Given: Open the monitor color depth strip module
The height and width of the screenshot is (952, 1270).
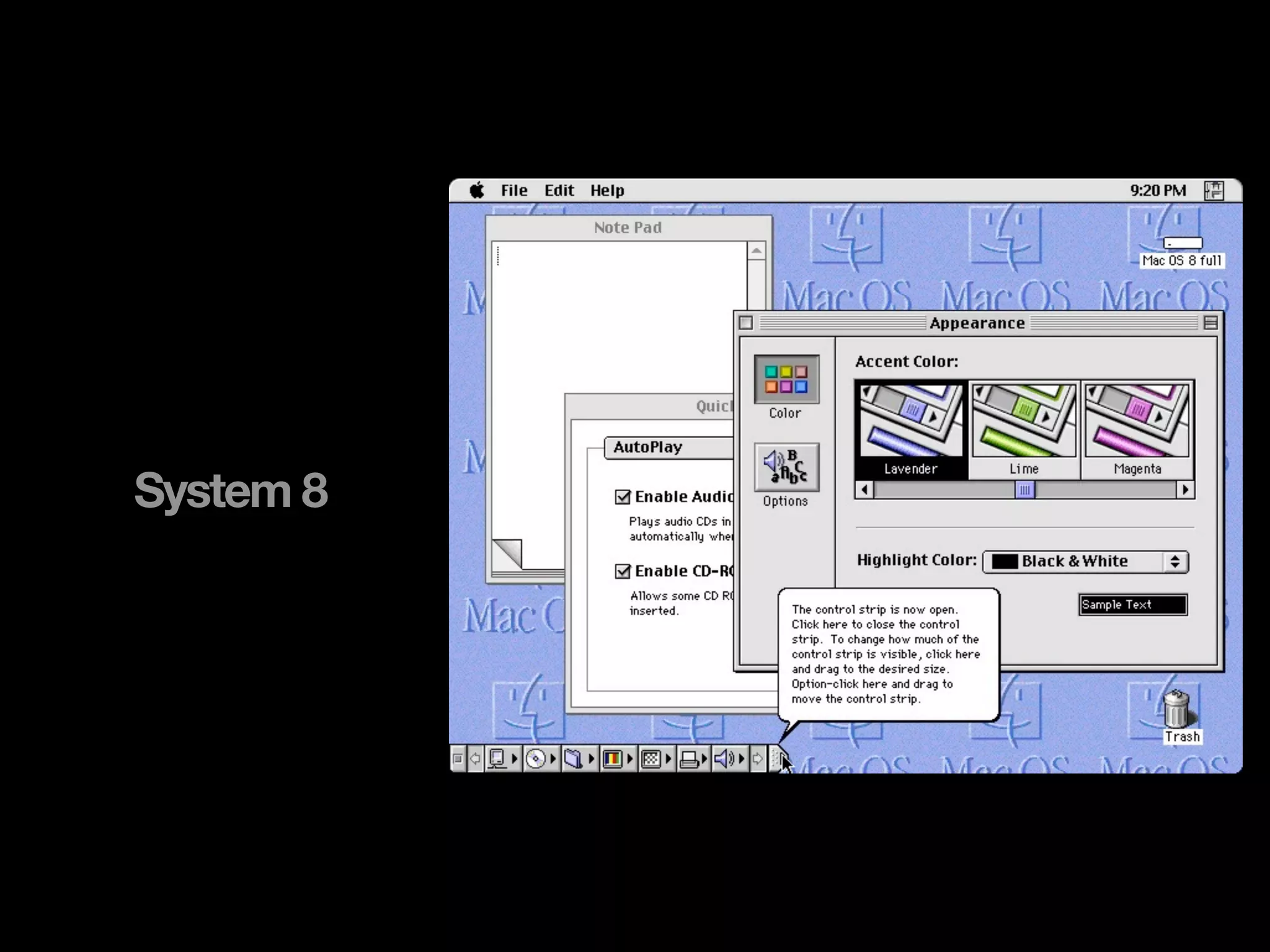Looking at the screenshot, I should pos(618,759).
